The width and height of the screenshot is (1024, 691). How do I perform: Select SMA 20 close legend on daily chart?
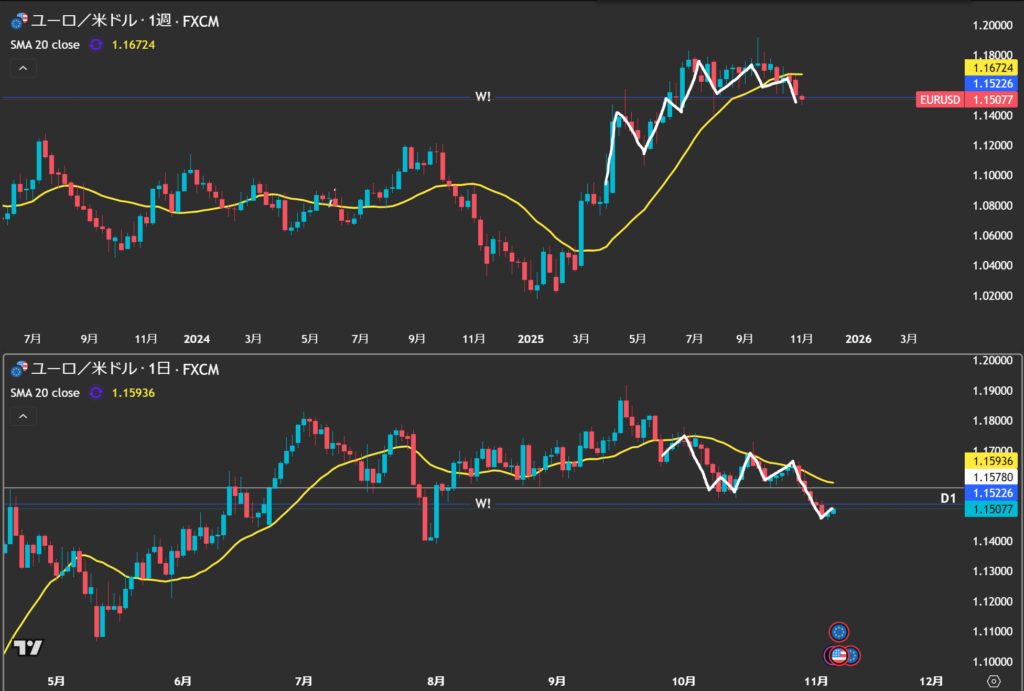[x=43, y=393]
